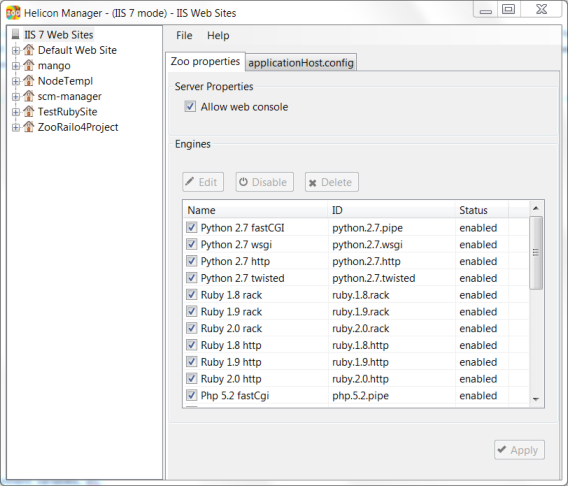The width and height of the screenshot is (568, 486).
Task: Uncheck the Python 2.7 http engine
Action: [x=192, y=261]
